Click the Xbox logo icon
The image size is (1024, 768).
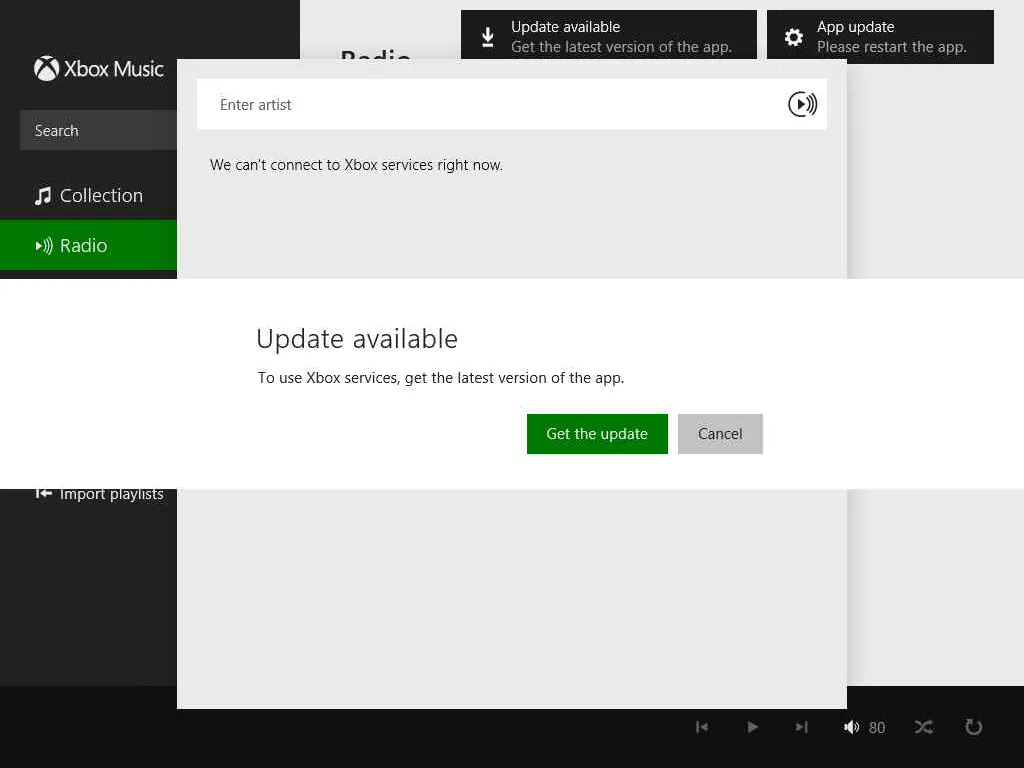pyautogui.click(x=46, y=69)
